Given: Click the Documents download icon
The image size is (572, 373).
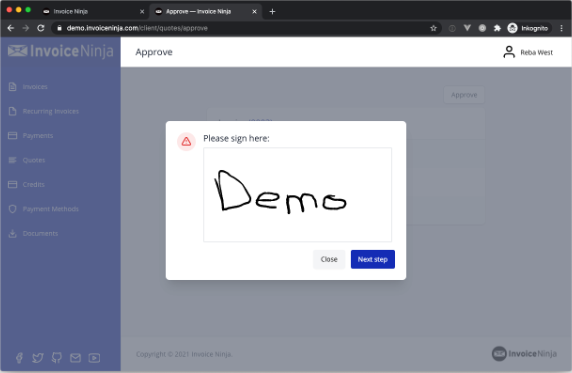Looking at the screenshot, I should click(x=12, y=234).
